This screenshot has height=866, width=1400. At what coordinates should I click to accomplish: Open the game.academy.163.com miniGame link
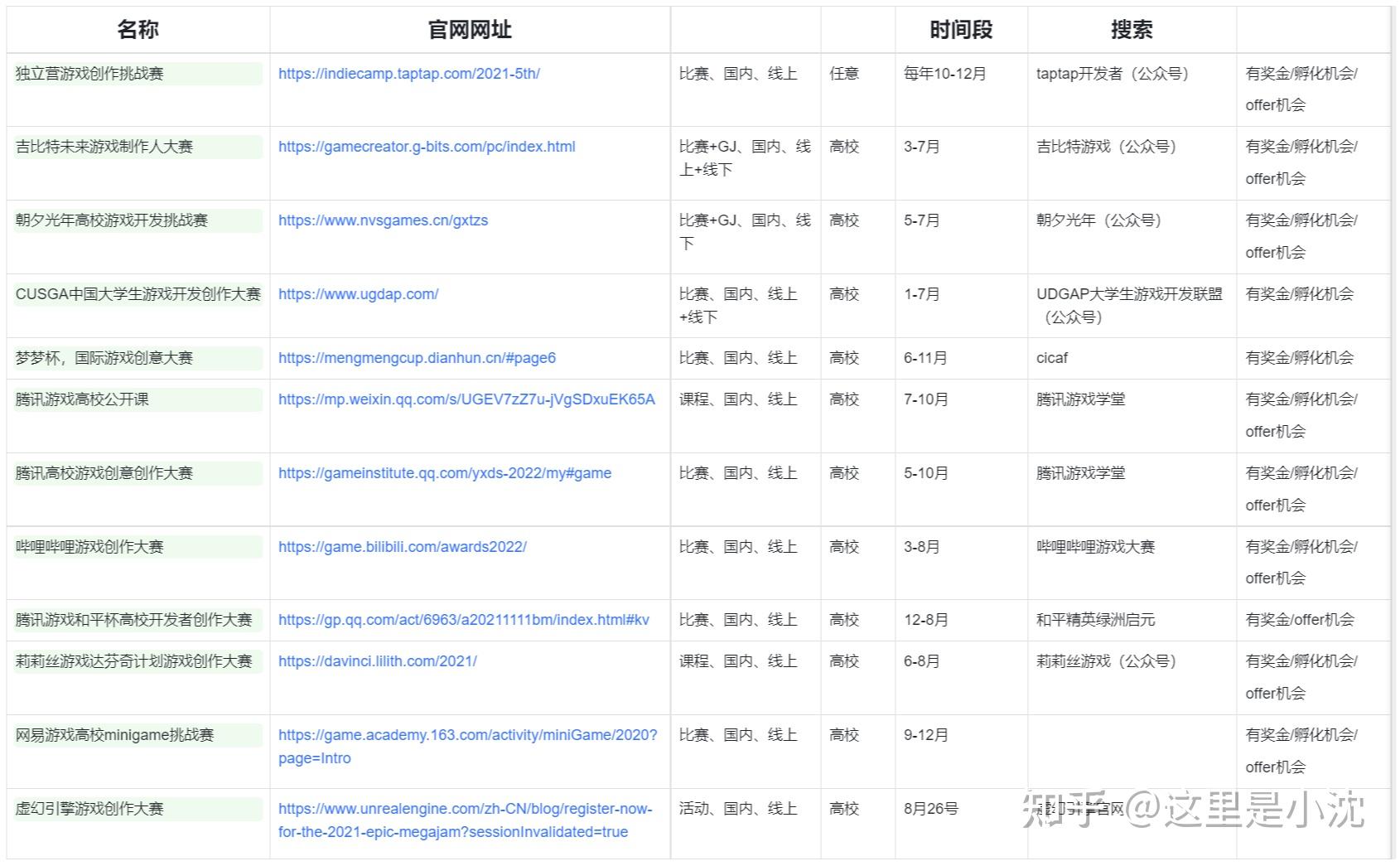click(x=467, y=747)
